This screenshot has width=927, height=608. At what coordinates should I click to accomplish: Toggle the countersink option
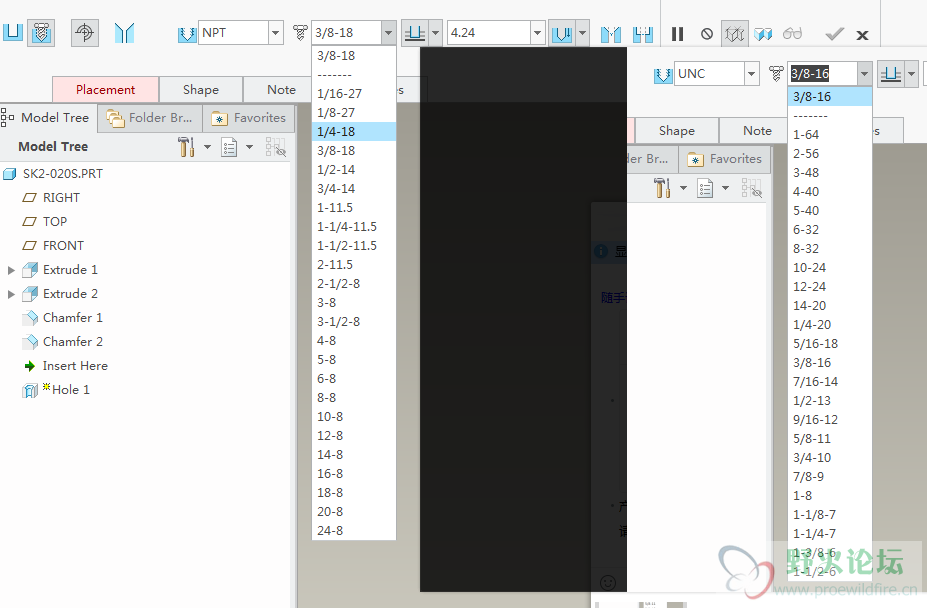tap(611, 34)
